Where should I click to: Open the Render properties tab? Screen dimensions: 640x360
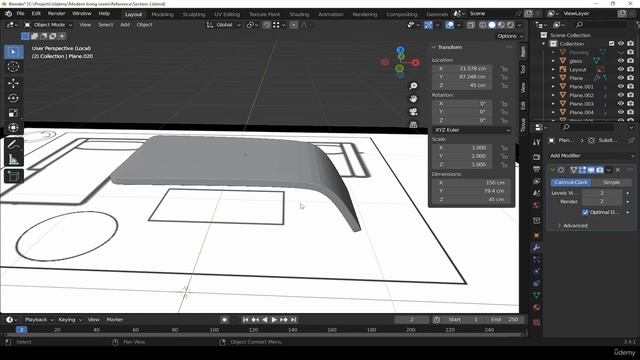click(537, 157)
